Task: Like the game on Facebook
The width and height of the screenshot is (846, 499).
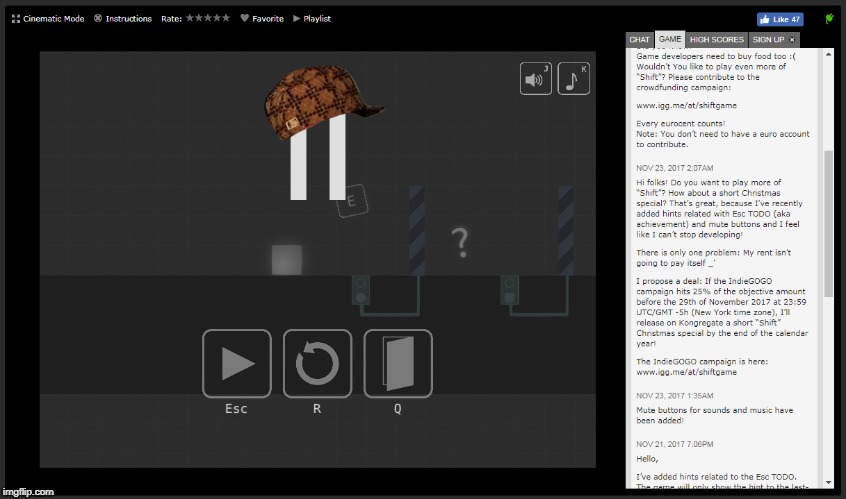Action: 779,19
